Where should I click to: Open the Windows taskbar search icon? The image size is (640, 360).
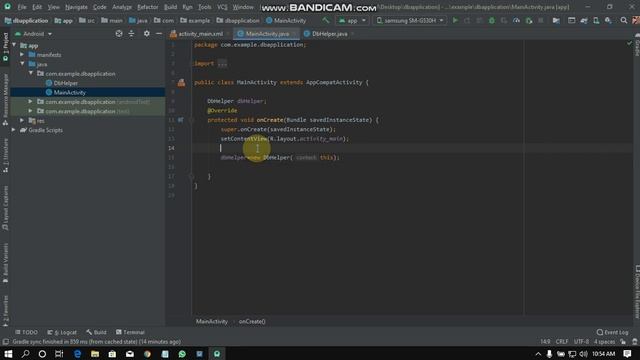click(x=25, y=353)
